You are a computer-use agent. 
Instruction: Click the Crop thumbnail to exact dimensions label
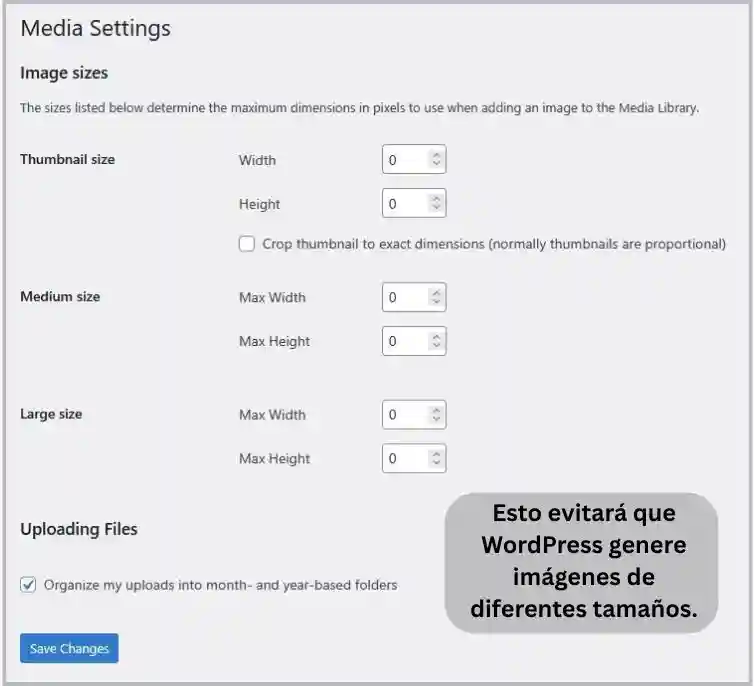click(494, 244)
